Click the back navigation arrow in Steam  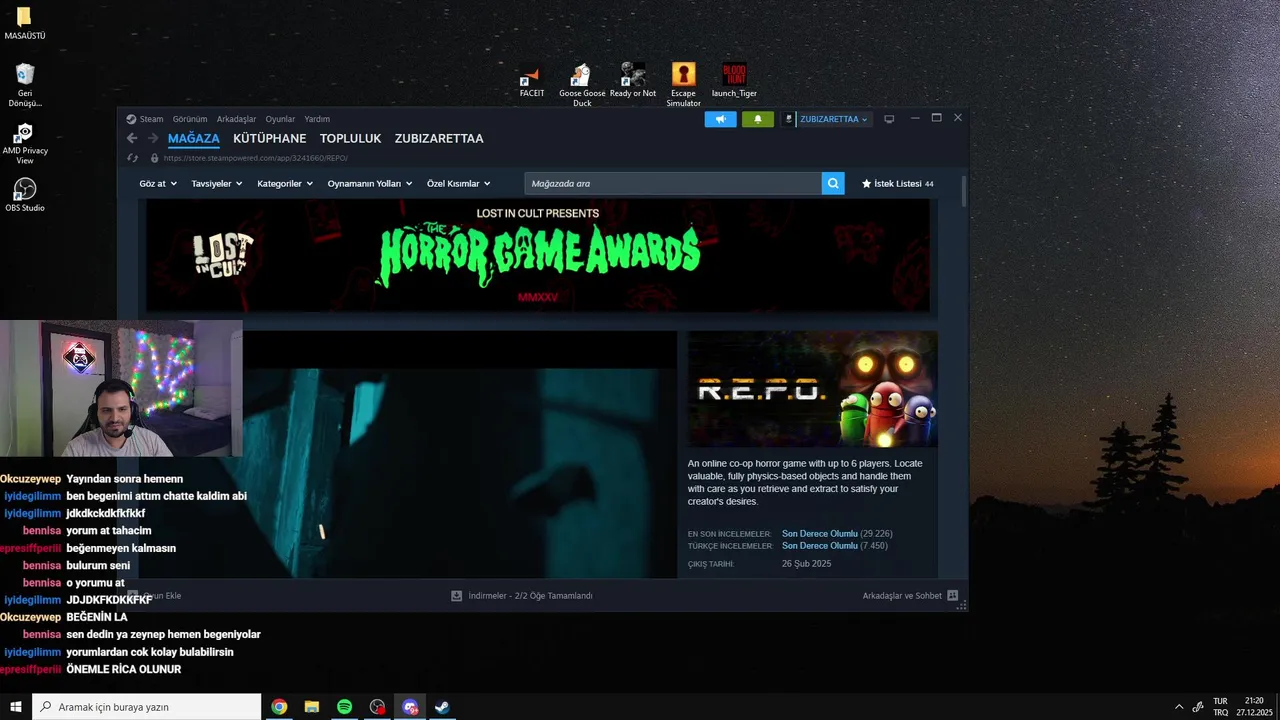[132, 139]
